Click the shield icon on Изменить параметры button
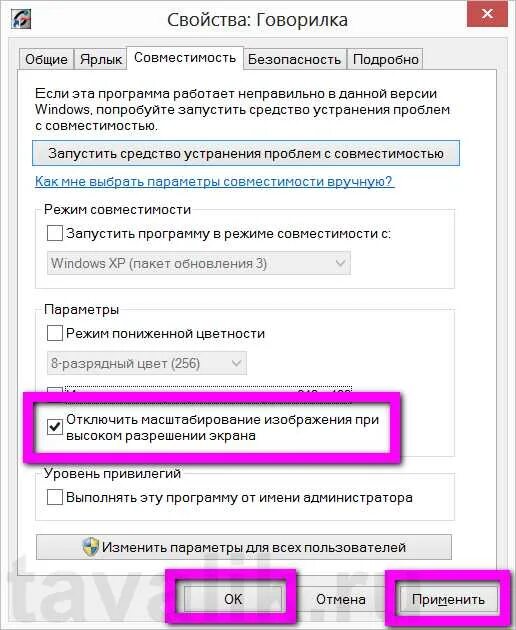This screenshot has width=516, height=630. click(91, 547)
